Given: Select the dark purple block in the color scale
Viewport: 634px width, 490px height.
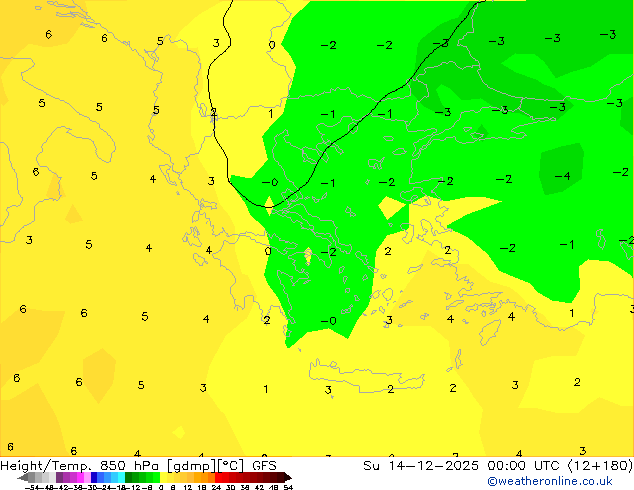Looking at the screenshot, I should point(59,477).
